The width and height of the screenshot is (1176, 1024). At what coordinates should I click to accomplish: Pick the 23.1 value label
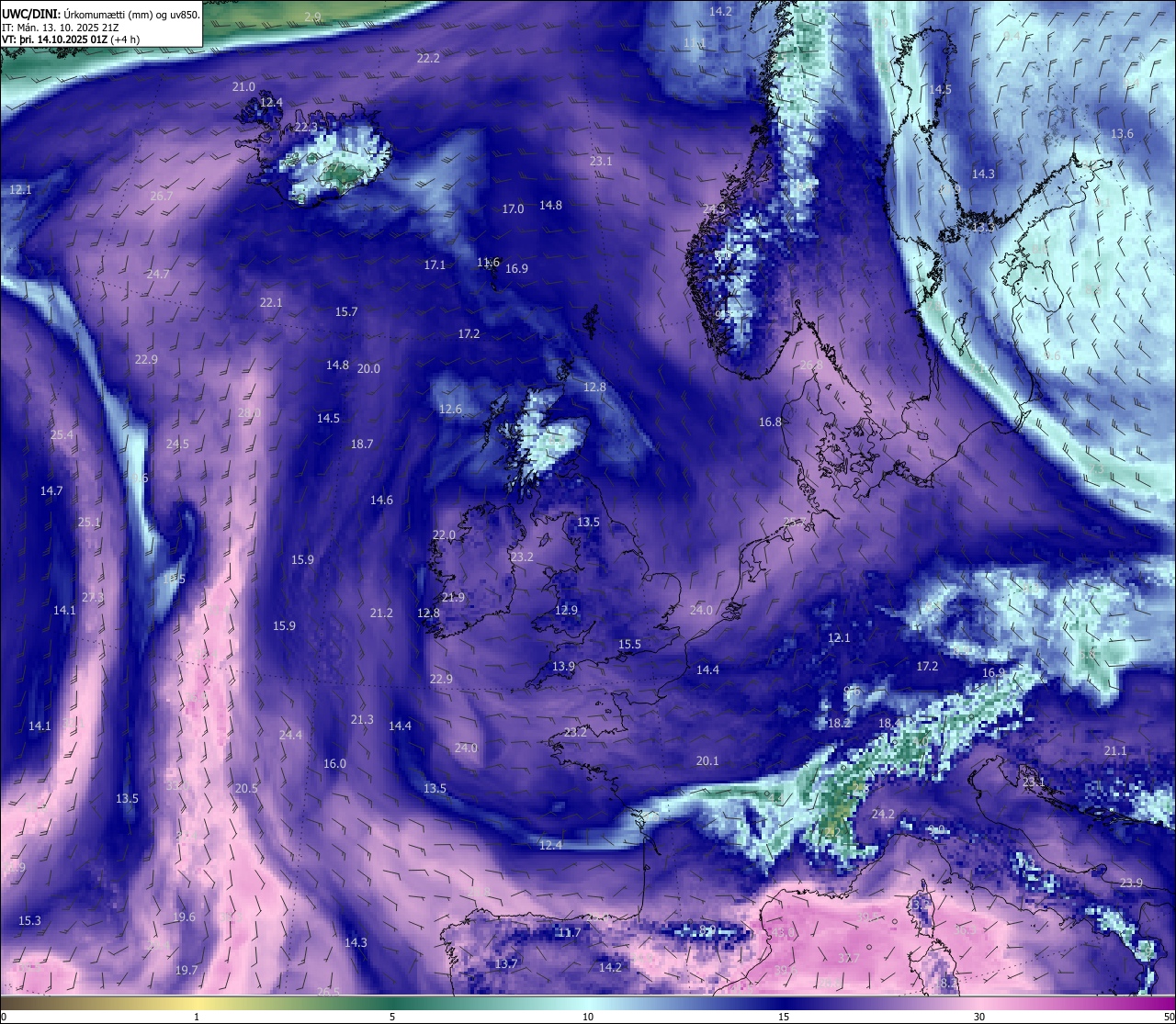[601, 161]
